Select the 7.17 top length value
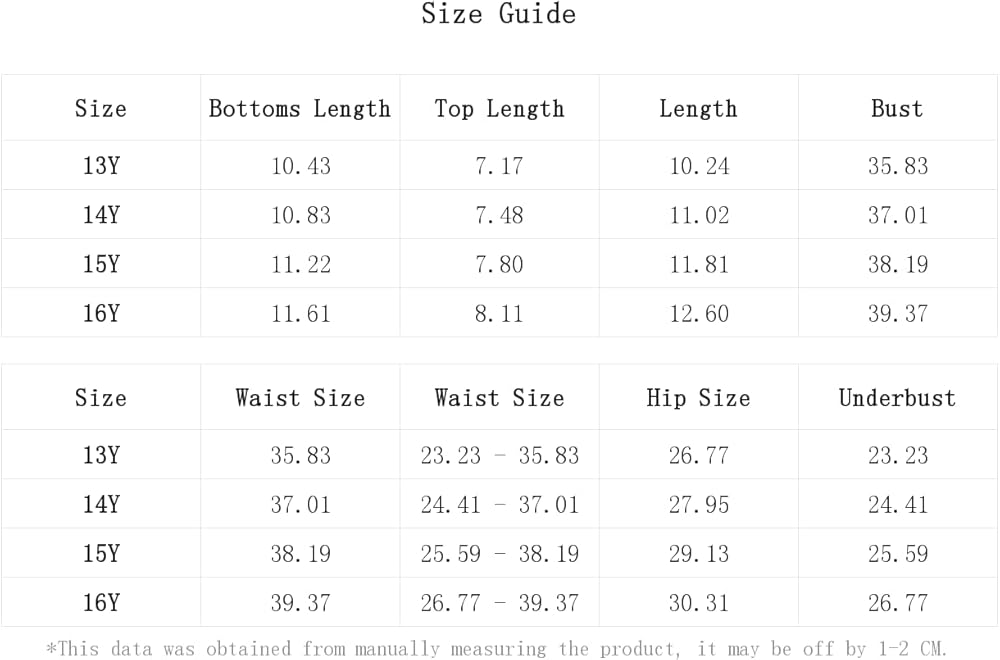This screenshot has height=660, width=1000. point(499,166)
